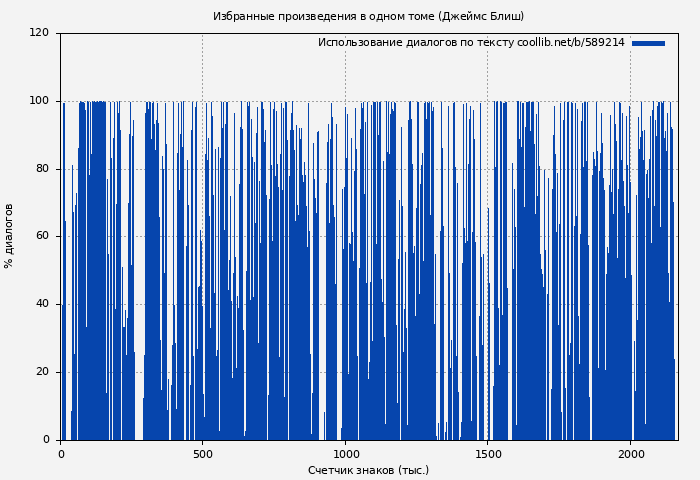Viewport: 700px width, 480px height.
Task: Click the y-axis tick label 120
Action: click(39, 33)
